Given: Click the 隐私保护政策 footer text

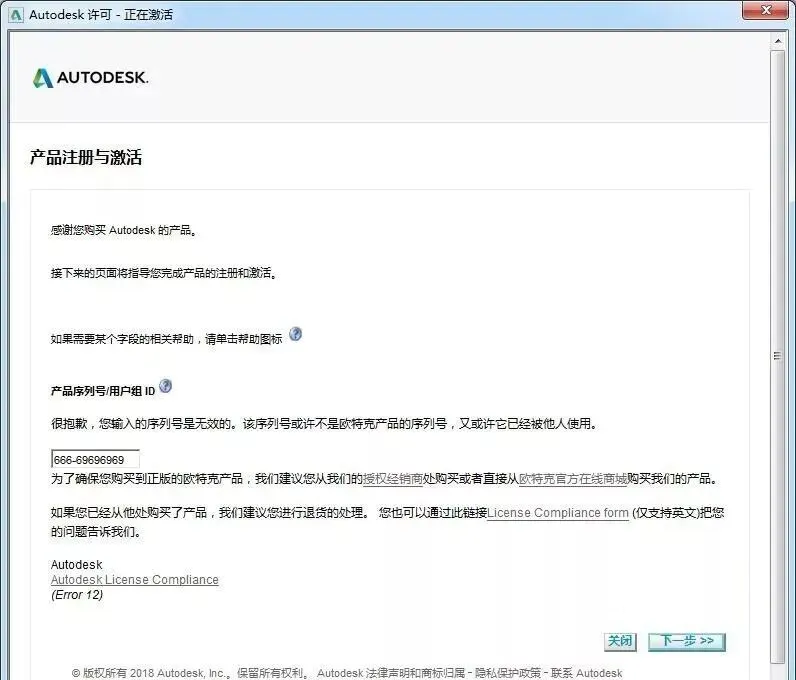Looking at the screenshot, I should coord(508,673).
